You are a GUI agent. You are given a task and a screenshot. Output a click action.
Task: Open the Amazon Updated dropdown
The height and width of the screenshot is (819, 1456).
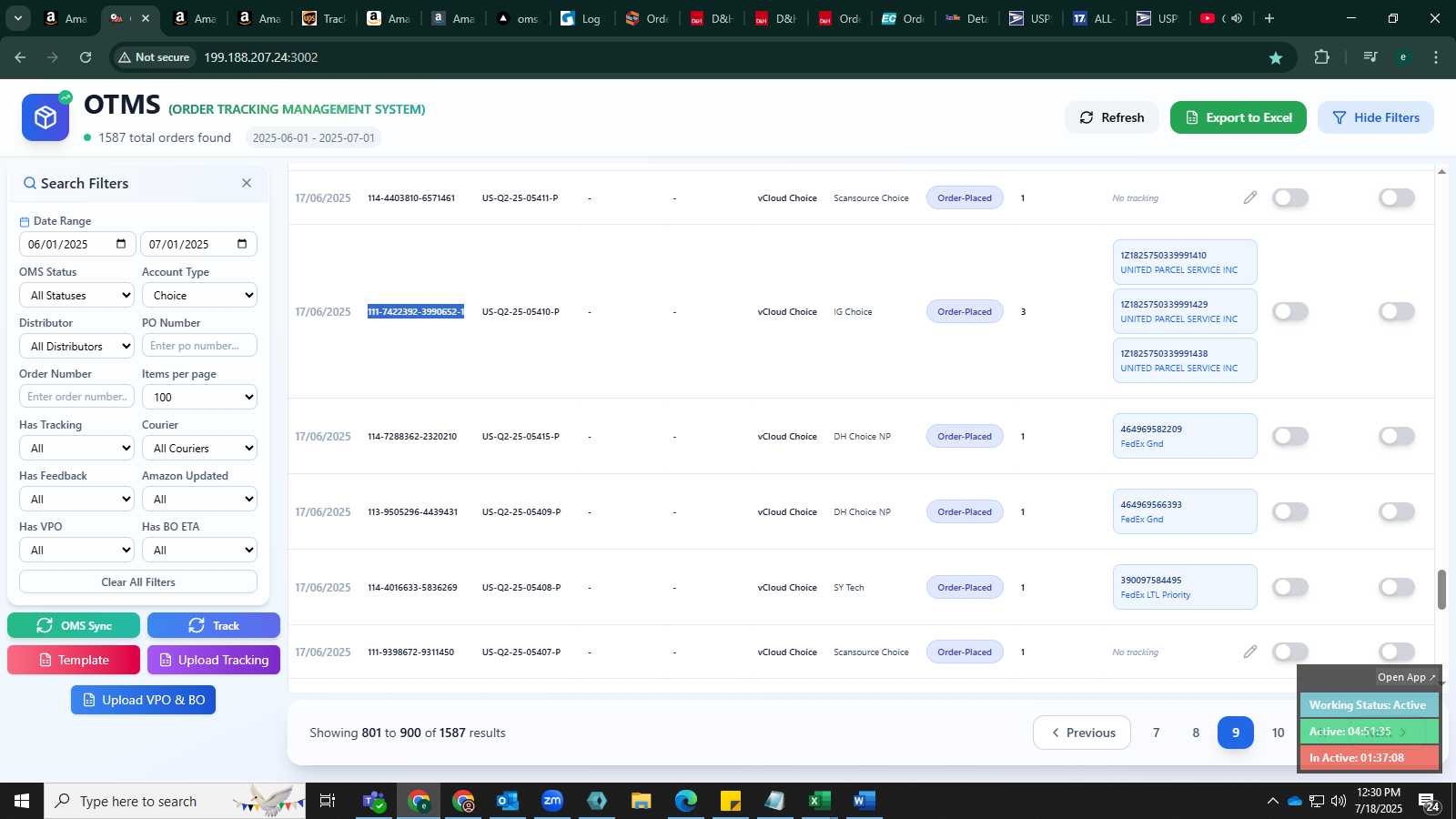pyautogui.click(x=199, y=499)
